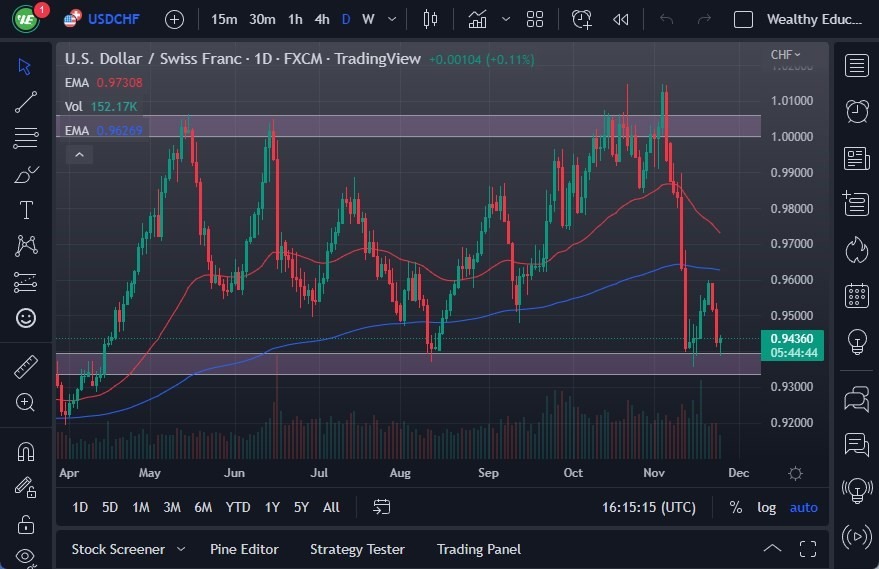Open the user profile menu avatar

pos(26,19)
